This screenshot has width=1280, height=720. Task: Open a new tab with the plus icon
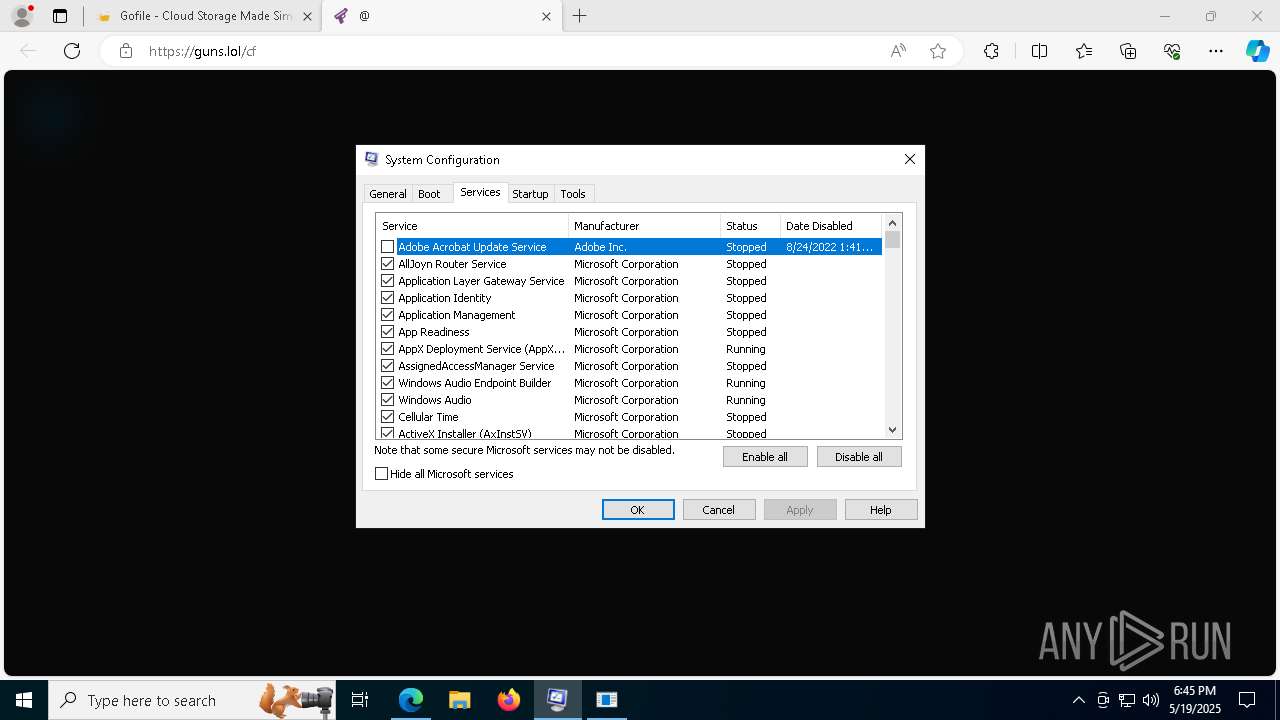click(x=580, y=16)
